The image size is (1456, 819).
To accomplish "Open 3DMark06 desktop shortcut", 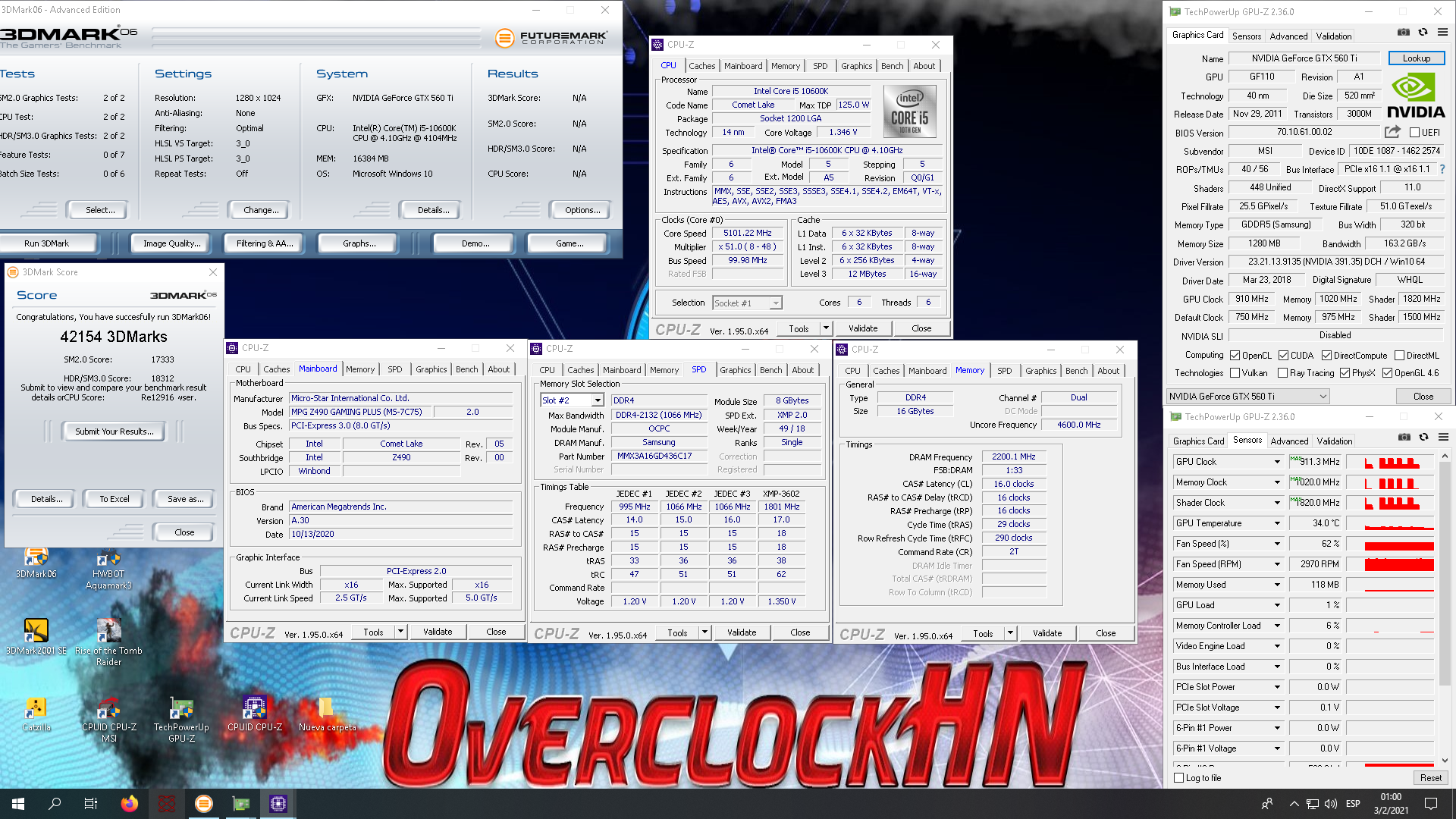I will [x=36, y=563].
